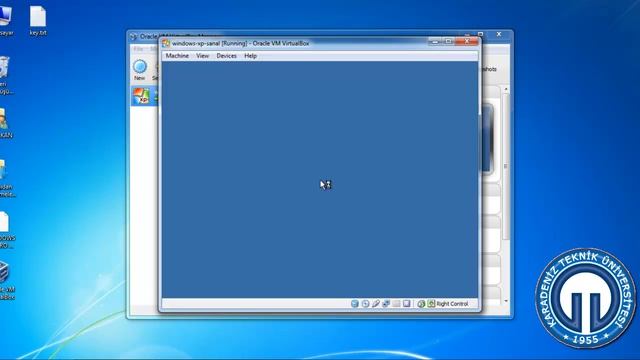
Task: Click host key keyboard-capture icon in status bar
Action: (431, 304)
